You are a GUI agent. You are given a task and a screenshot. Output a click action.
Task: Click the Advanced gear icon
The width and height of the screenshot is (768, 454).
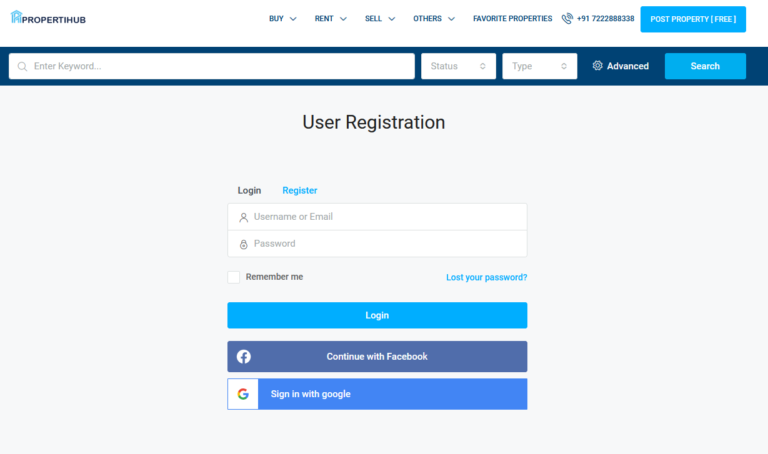click(597, 66)
